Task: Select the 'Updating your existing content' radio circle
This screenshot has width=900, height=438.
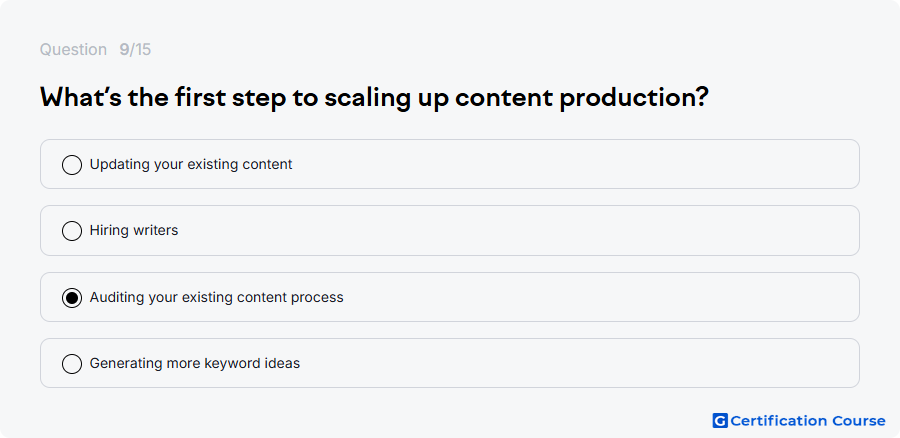Action: point(72,165)
